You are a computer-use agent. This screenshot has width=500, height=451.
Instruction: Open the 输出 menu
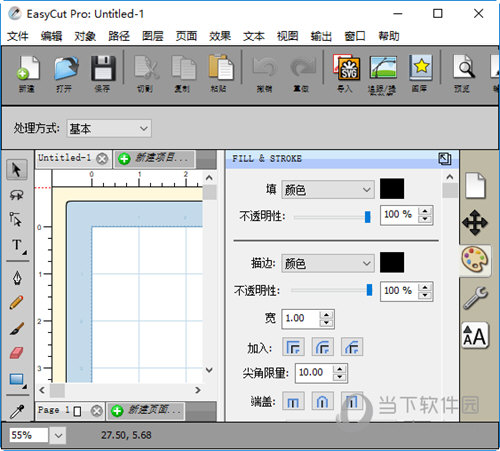pyautogui.click(x=321, y=36)
